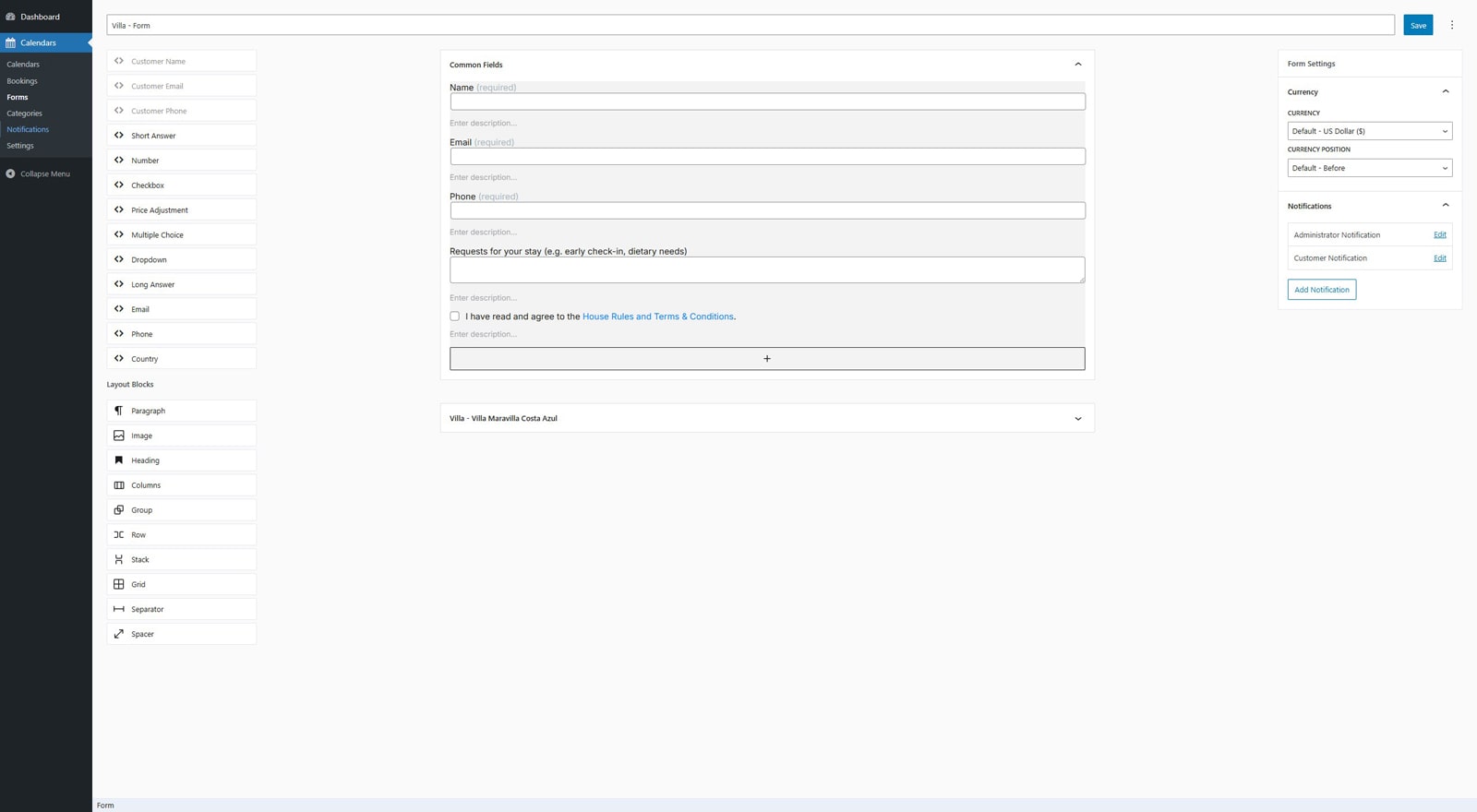Click the Requests for your stay textarea
Viewport: 1477px width, 812px height.
(x=767, y=269)
